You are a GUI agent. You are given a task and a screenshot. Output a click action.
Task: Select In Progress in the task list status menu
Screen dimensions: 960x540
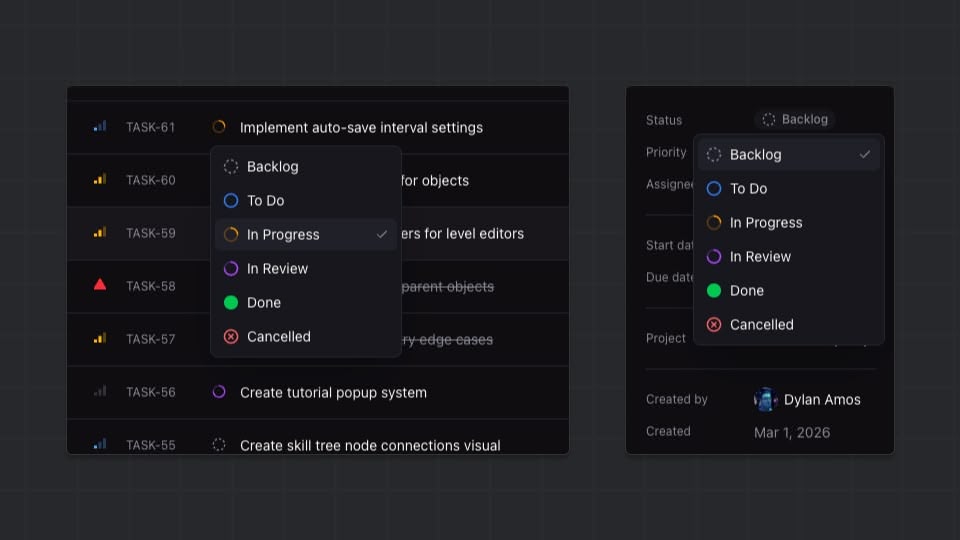pos(306,234)
